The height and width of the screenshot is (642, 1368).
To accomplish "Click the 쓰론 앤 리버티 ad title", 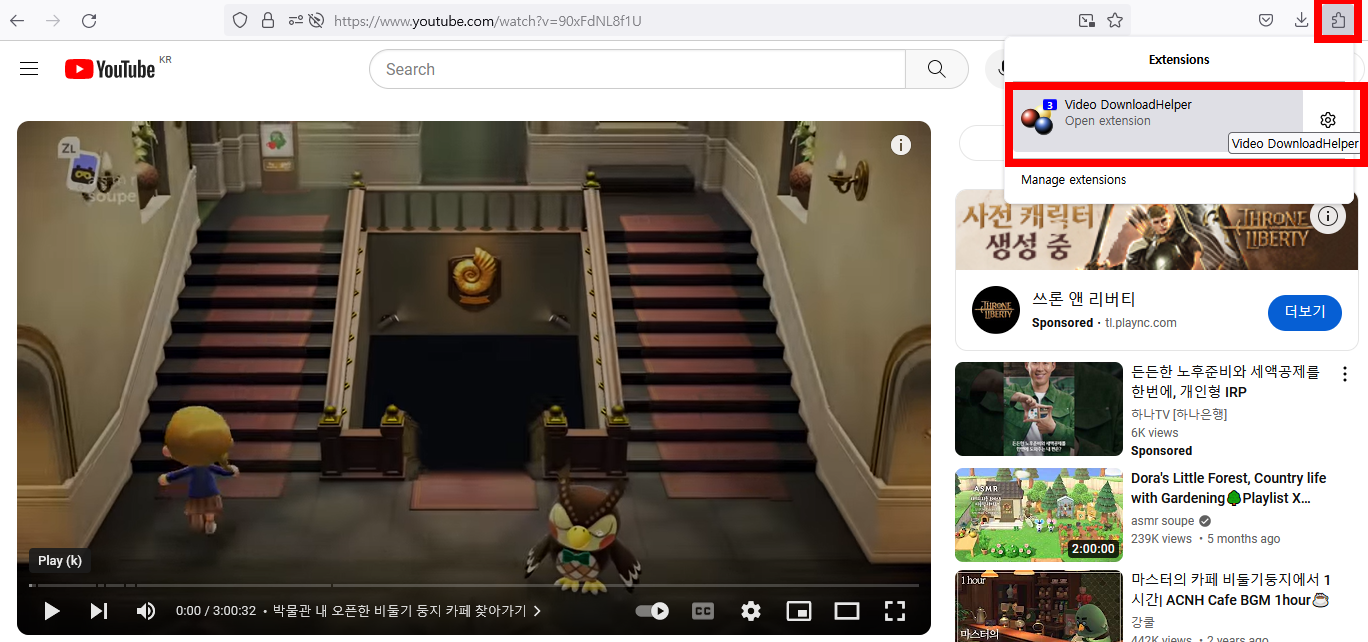I will [1084, 298].
